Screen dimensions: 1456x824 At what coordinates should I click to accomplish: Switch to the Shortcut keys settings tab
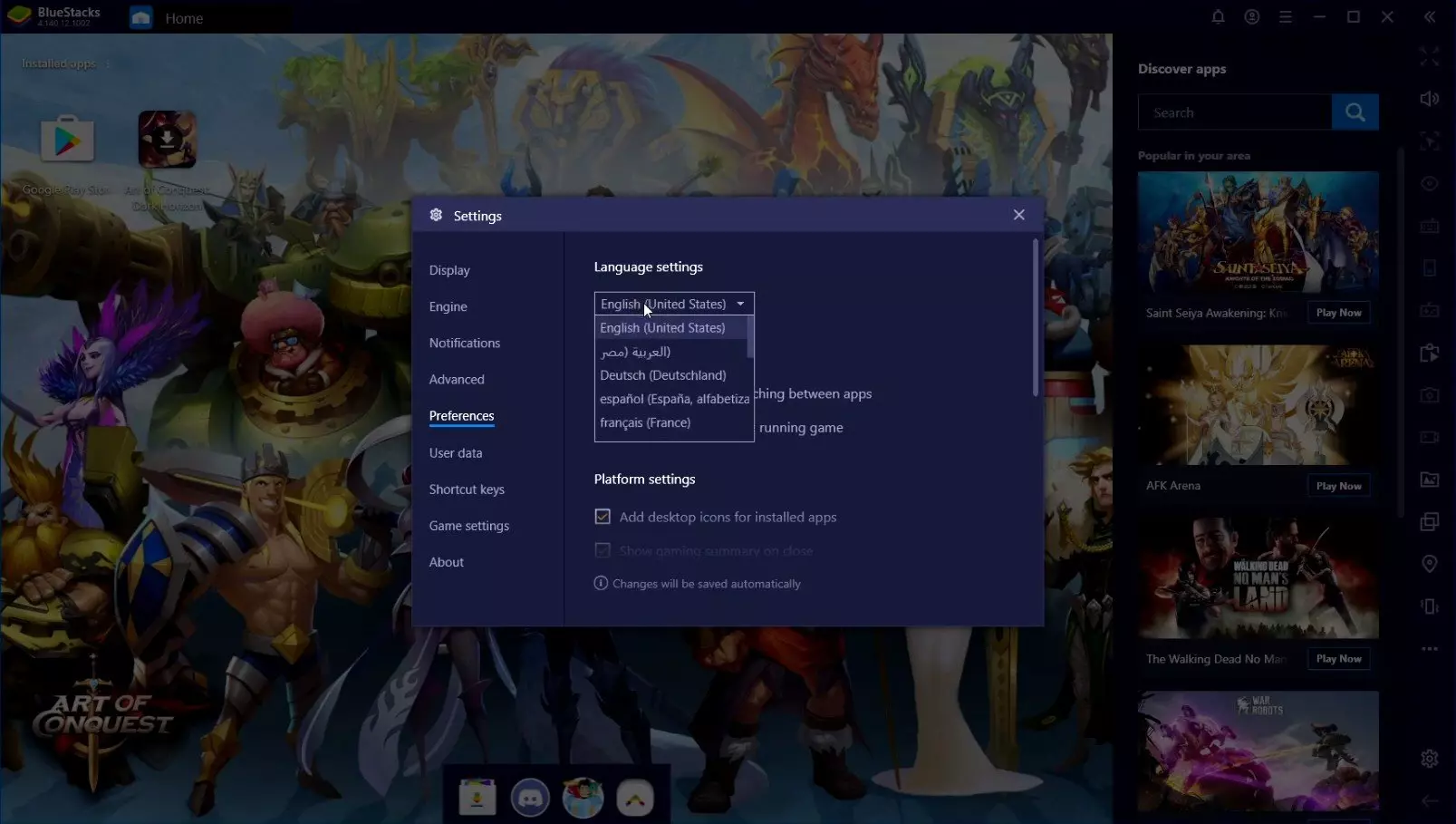pos(467,490)
